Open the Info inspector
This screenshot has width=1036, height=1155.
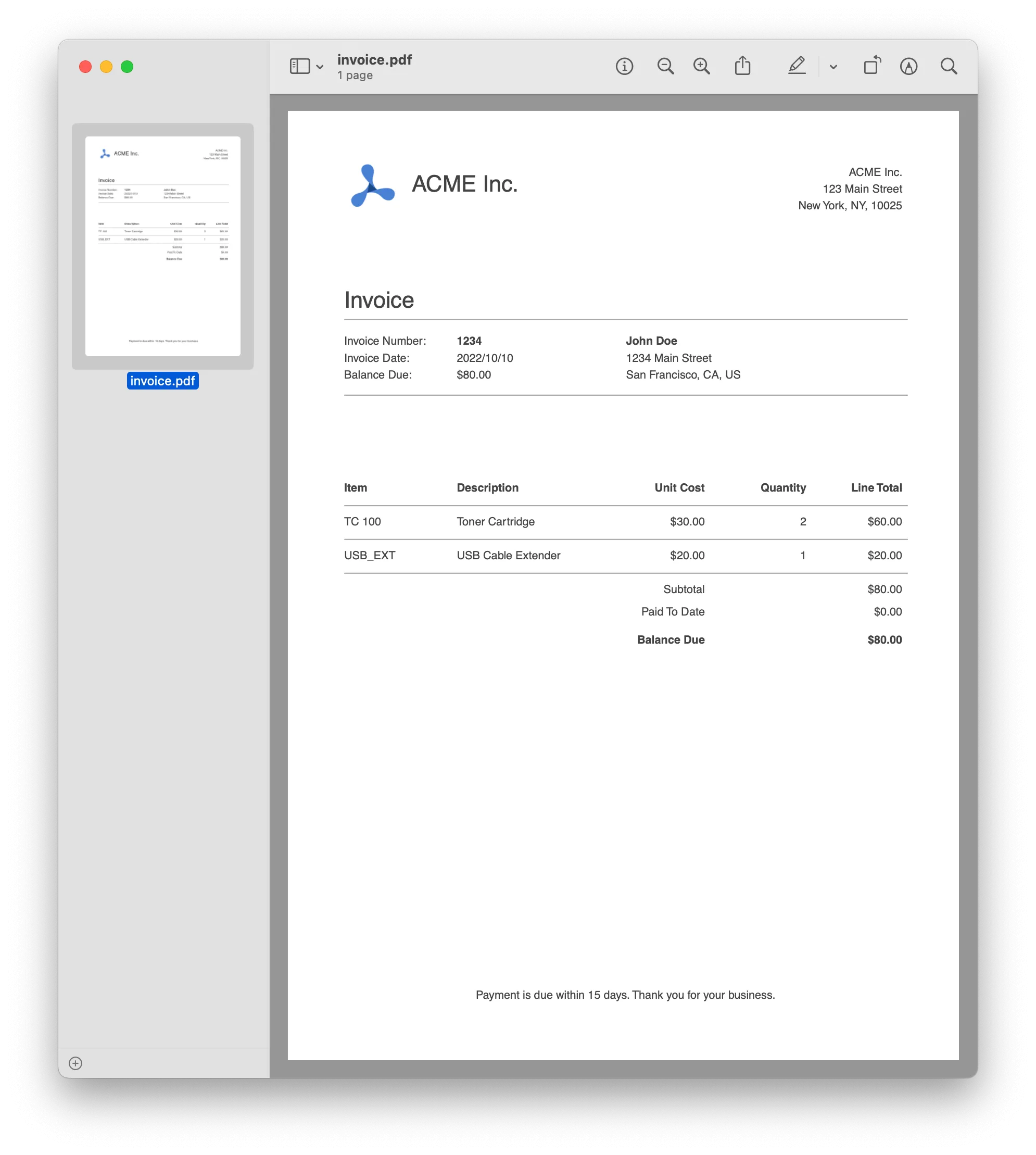(x=624, y=66)
